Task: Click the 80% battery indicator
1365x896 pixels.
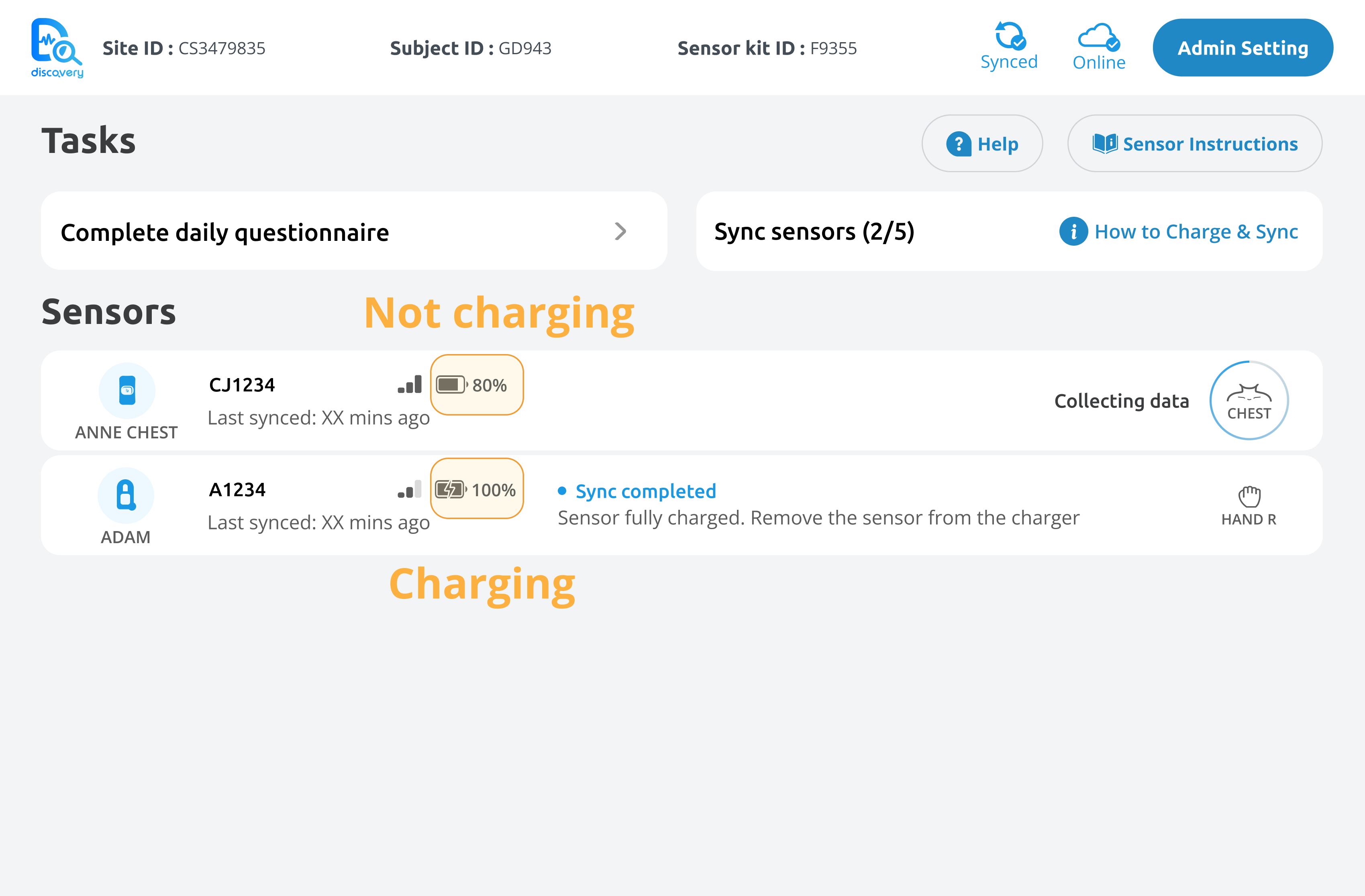Action: [477, 385]
